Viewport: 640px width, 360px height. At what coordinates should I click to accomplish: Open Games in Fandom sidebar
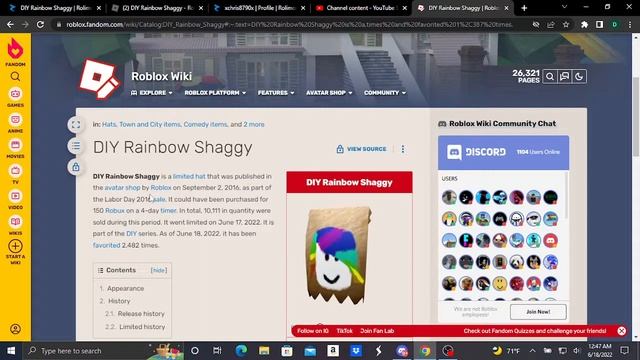click(15, 98)
